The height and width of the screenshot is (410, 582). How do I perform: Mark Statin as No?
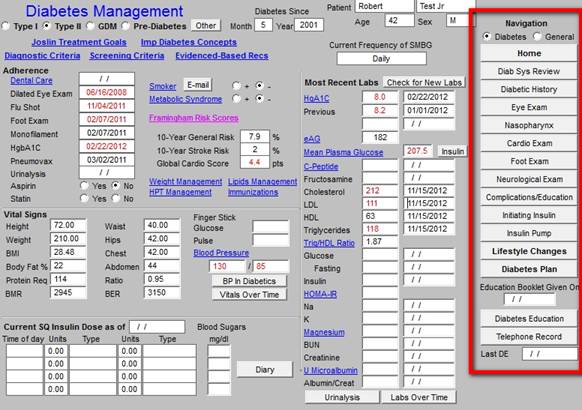116,199
